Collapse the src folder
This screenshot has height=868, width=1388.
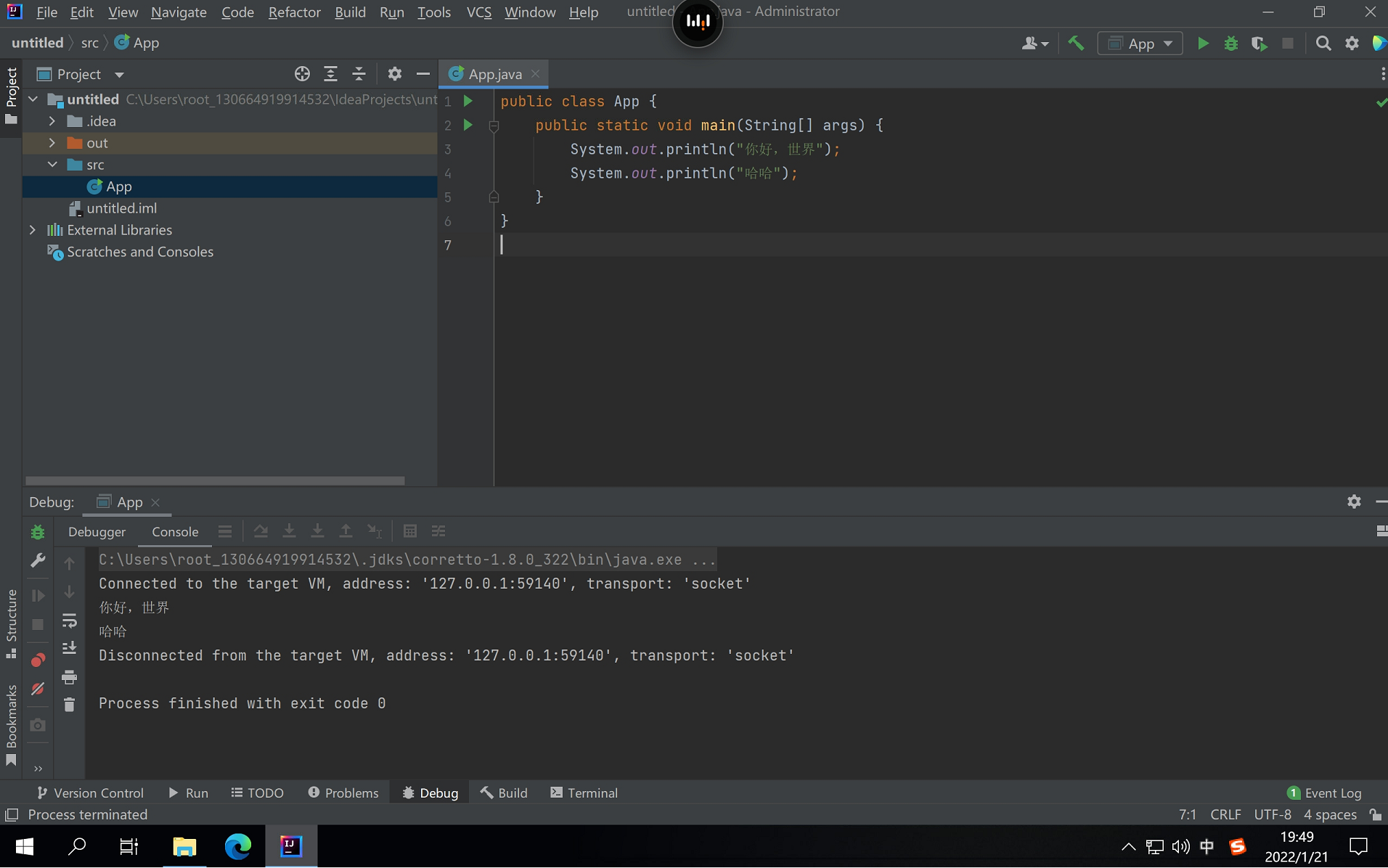(x=52, y=165)
